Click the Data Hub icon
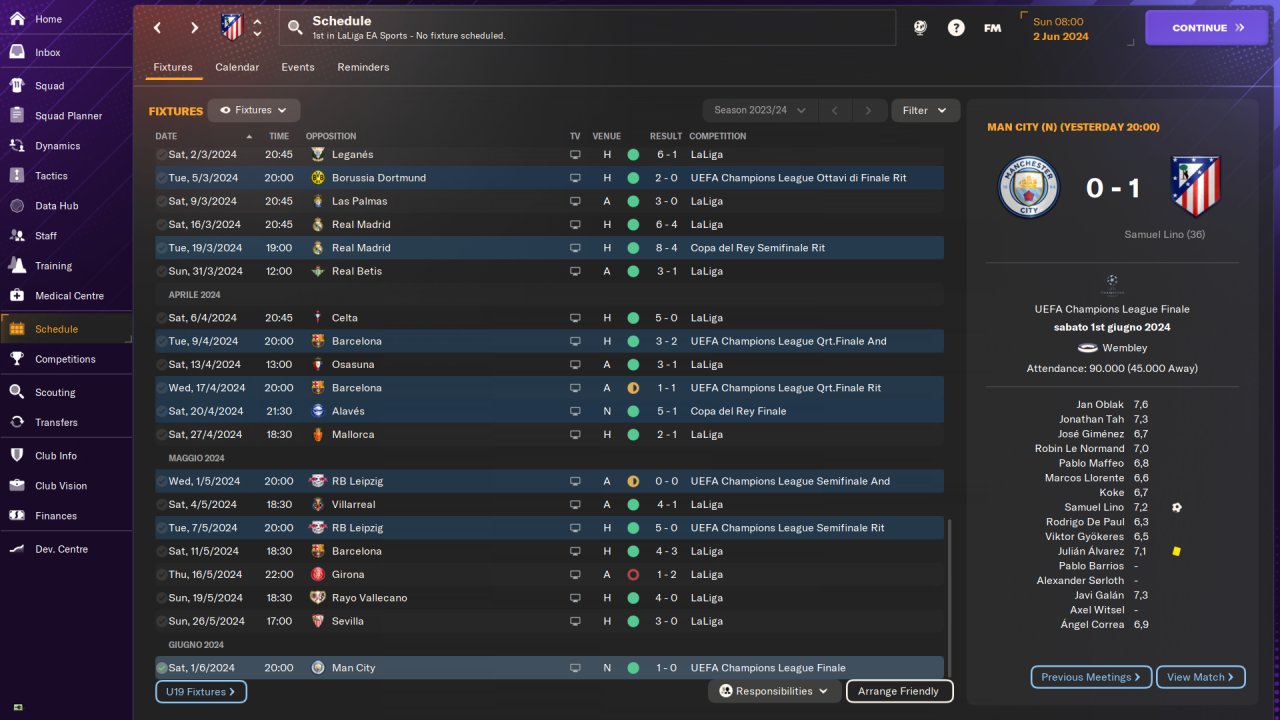This screenshot has height=720, width=1280. click(x=17, y=205)
